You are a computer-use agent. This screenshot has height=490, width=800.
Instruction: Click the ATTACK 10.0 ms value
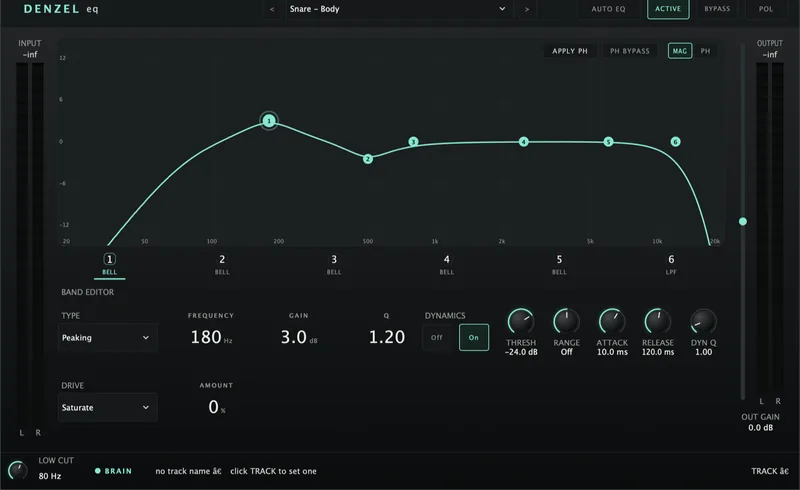coord(612,352)
